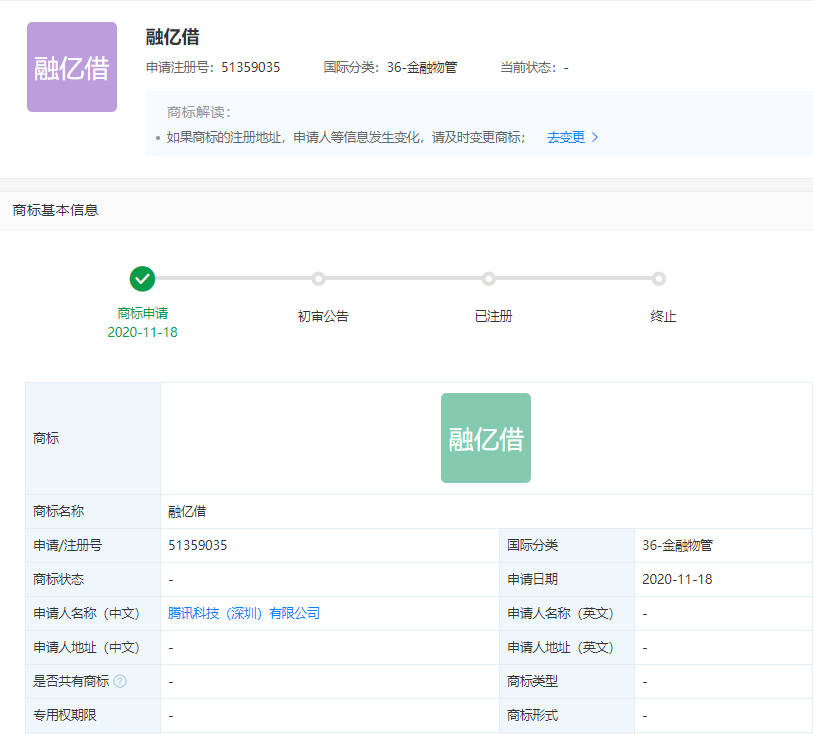Click the 融亿借 page title heading
Viewport: 813px width, 734px height.
click(172, 37)
